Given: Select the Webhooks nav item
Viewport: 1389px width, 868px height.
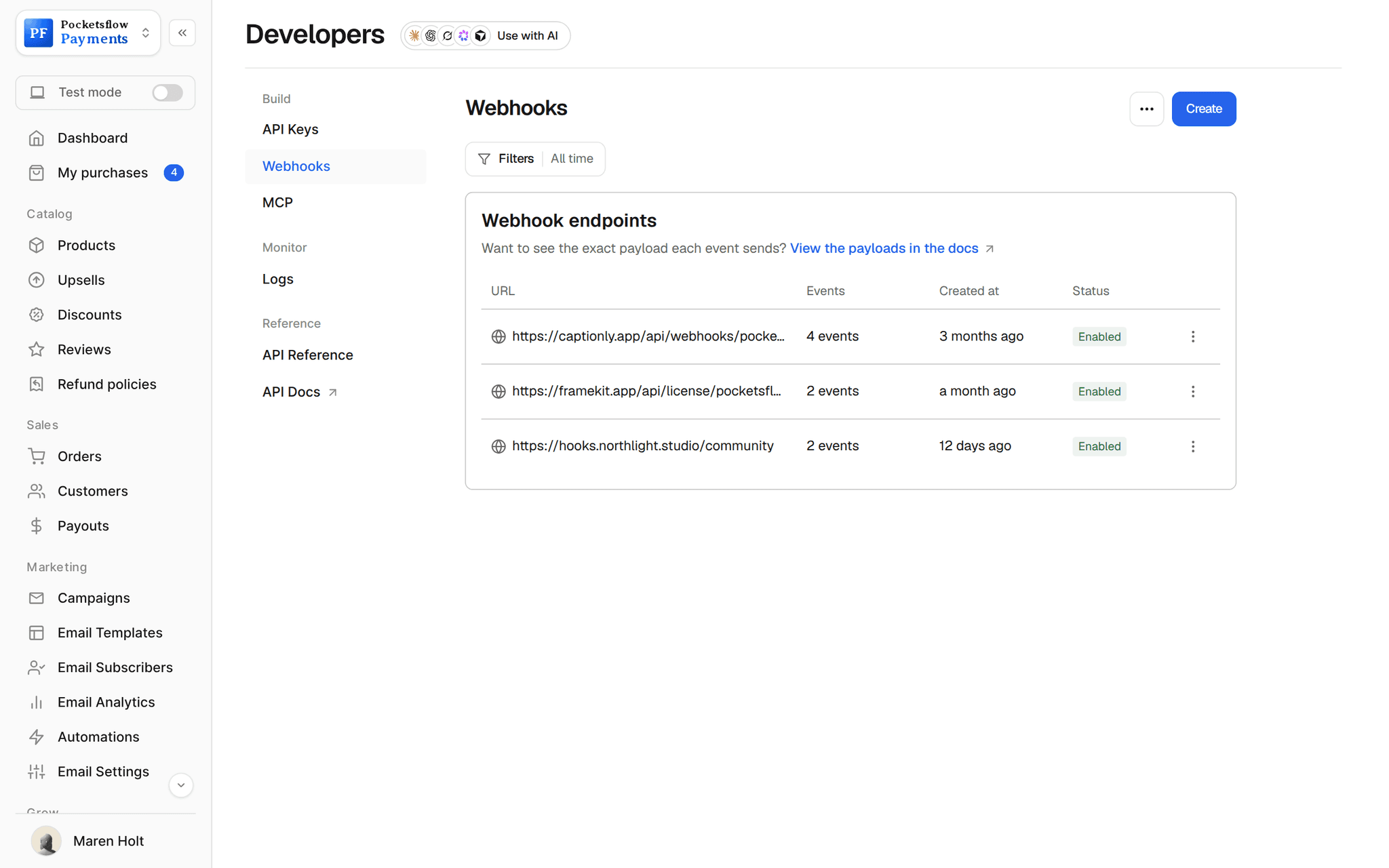Looking at the screenshot, I should point(336,167).
